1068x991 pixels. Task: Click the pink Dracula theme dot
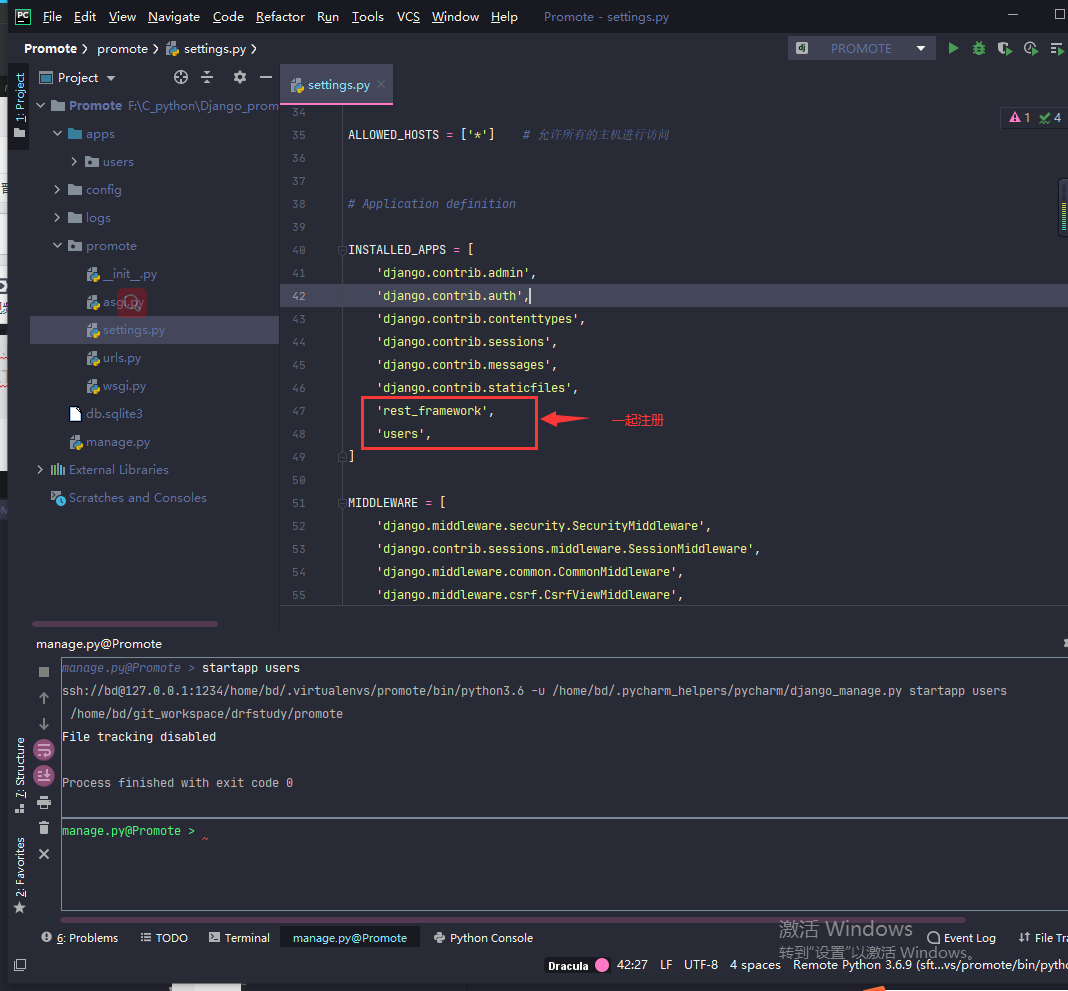click(601, 965)
